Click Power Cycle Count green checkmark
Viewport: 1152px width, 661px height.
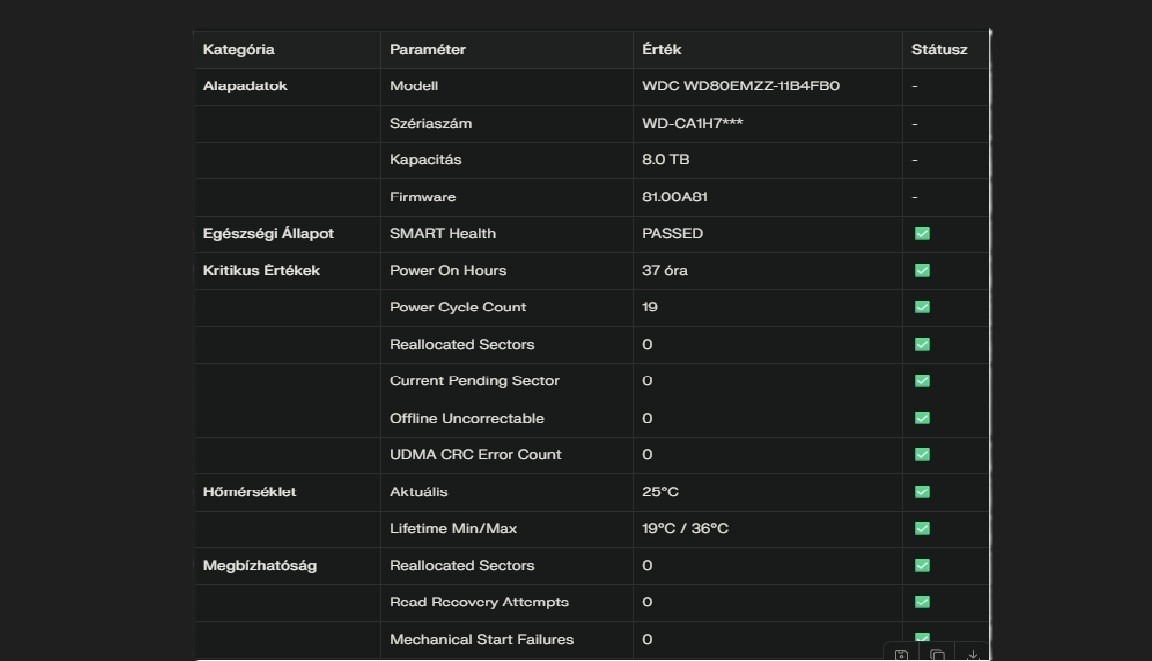[x=922, y=307]
